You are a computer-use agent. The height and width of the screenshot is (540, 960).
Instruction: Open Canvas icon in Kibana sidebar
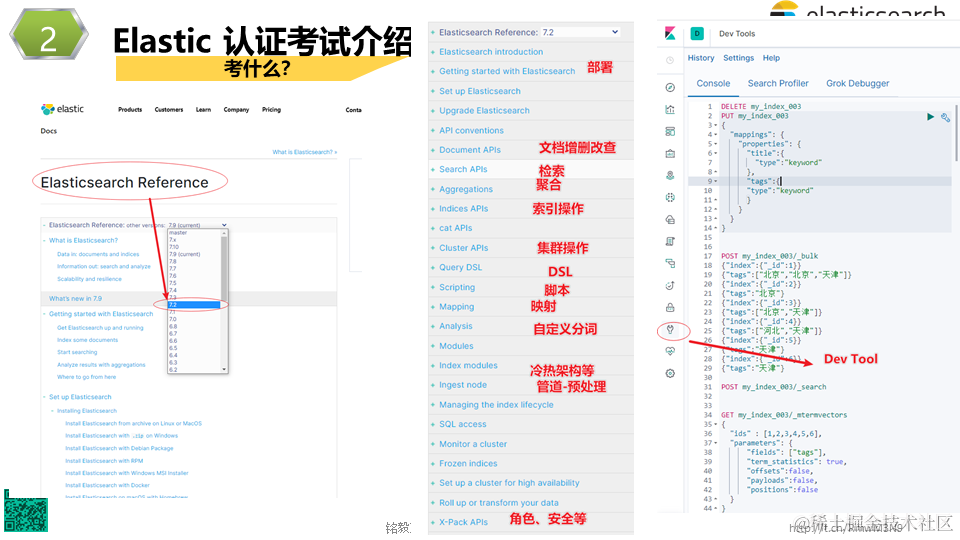click(670, 154)
